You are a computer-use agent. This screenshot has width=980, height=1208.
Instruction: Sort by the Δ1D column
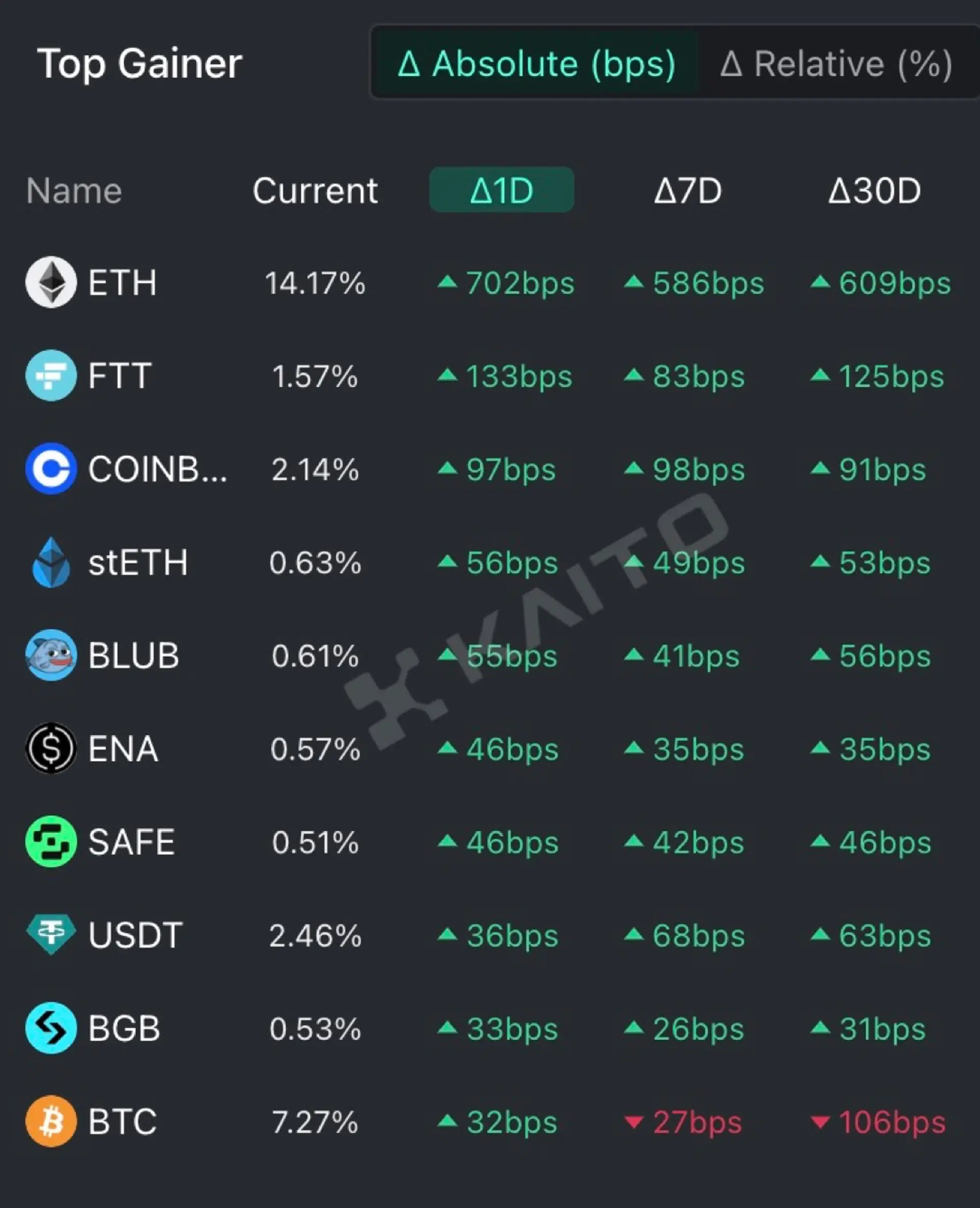coord(502,190)
